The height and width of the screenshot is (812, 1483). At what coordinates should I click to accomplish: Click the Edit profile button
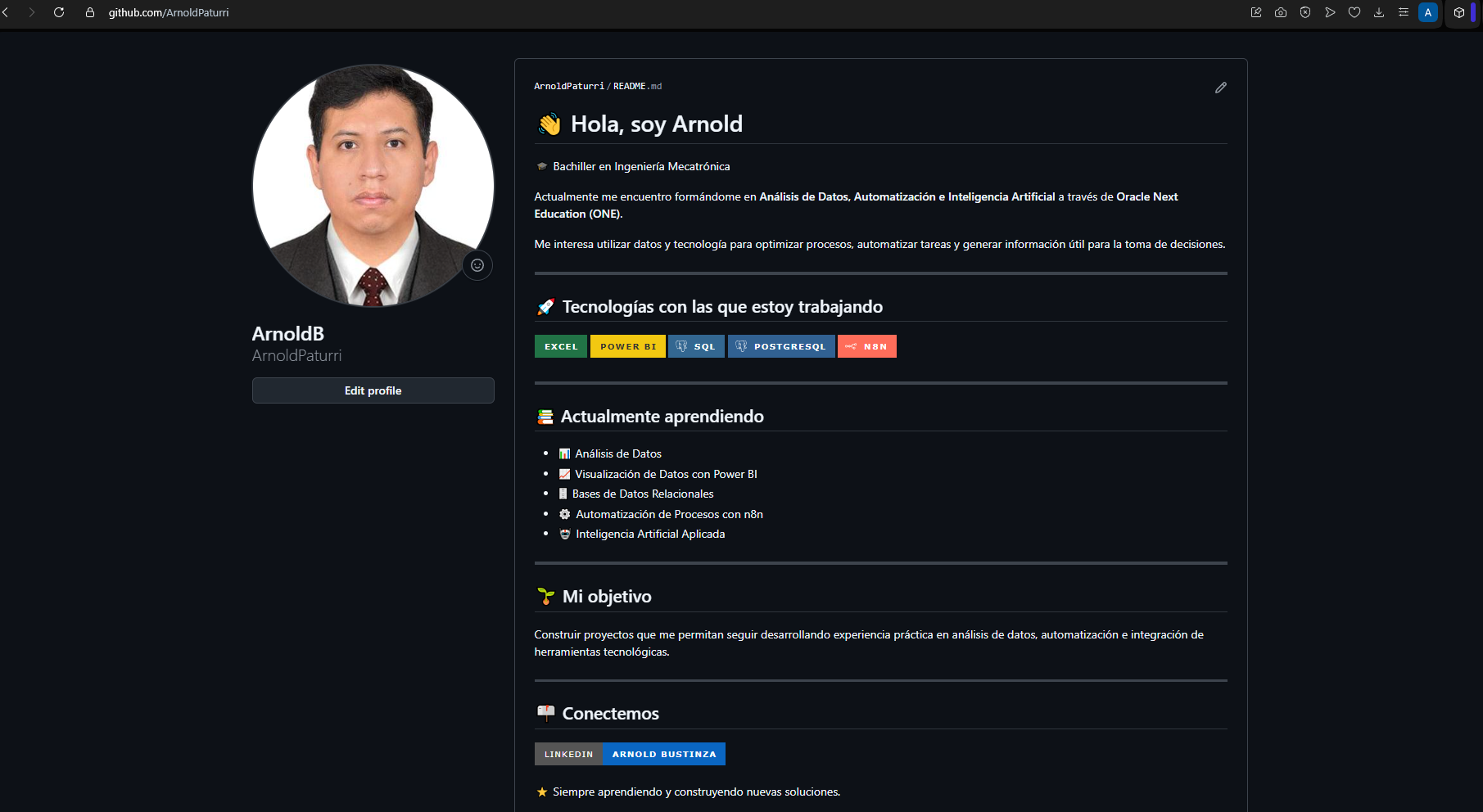click(x=373, y=390)
